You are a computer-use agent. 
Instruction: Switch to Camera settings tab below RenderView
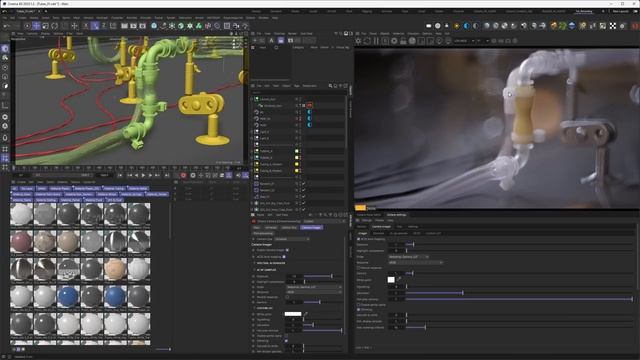click(396, 215)
